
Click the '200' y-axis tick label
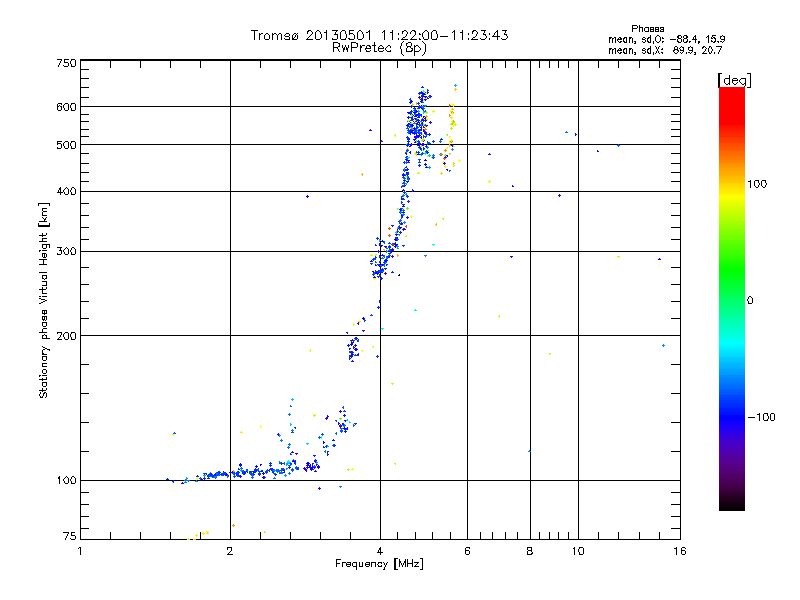66,336
